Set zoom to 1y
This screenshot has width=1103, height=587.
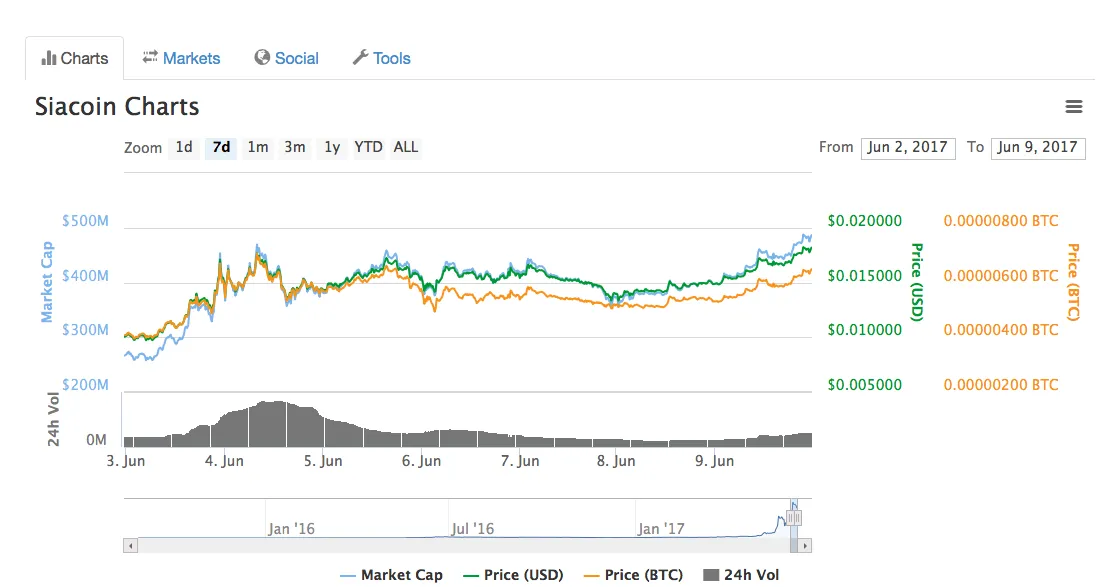[332, 147]
